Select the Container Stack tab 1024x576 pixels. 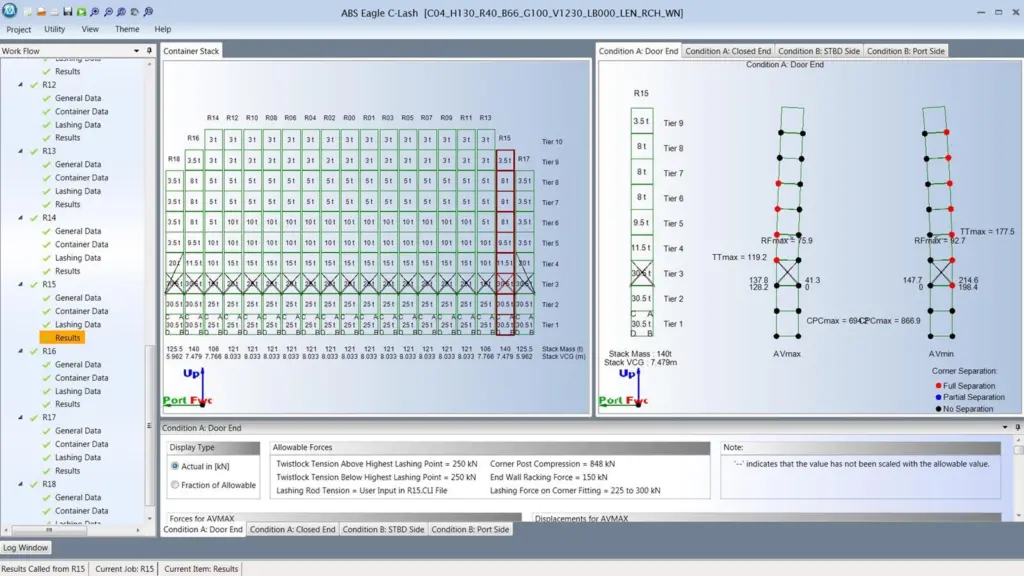coord(191,51)
